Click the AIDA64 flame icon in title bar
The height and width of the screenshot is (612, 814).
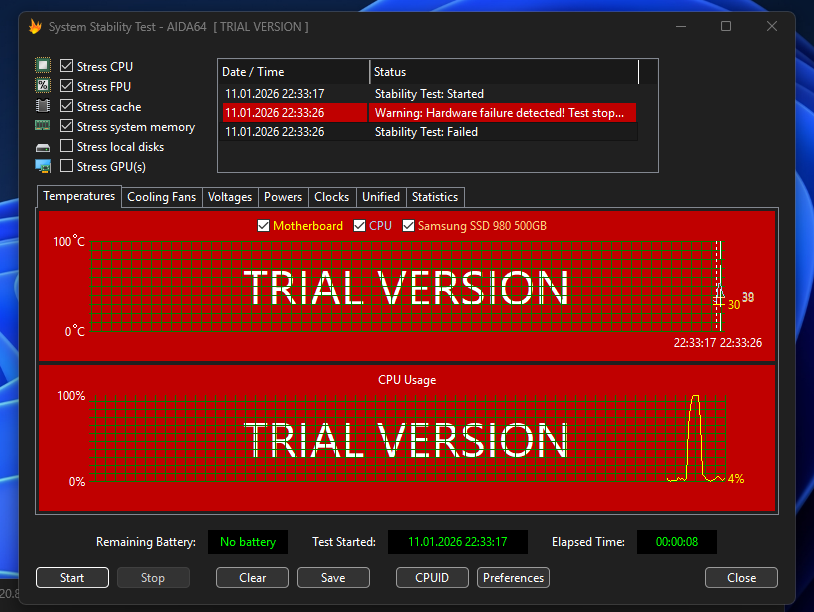point(35,27)
